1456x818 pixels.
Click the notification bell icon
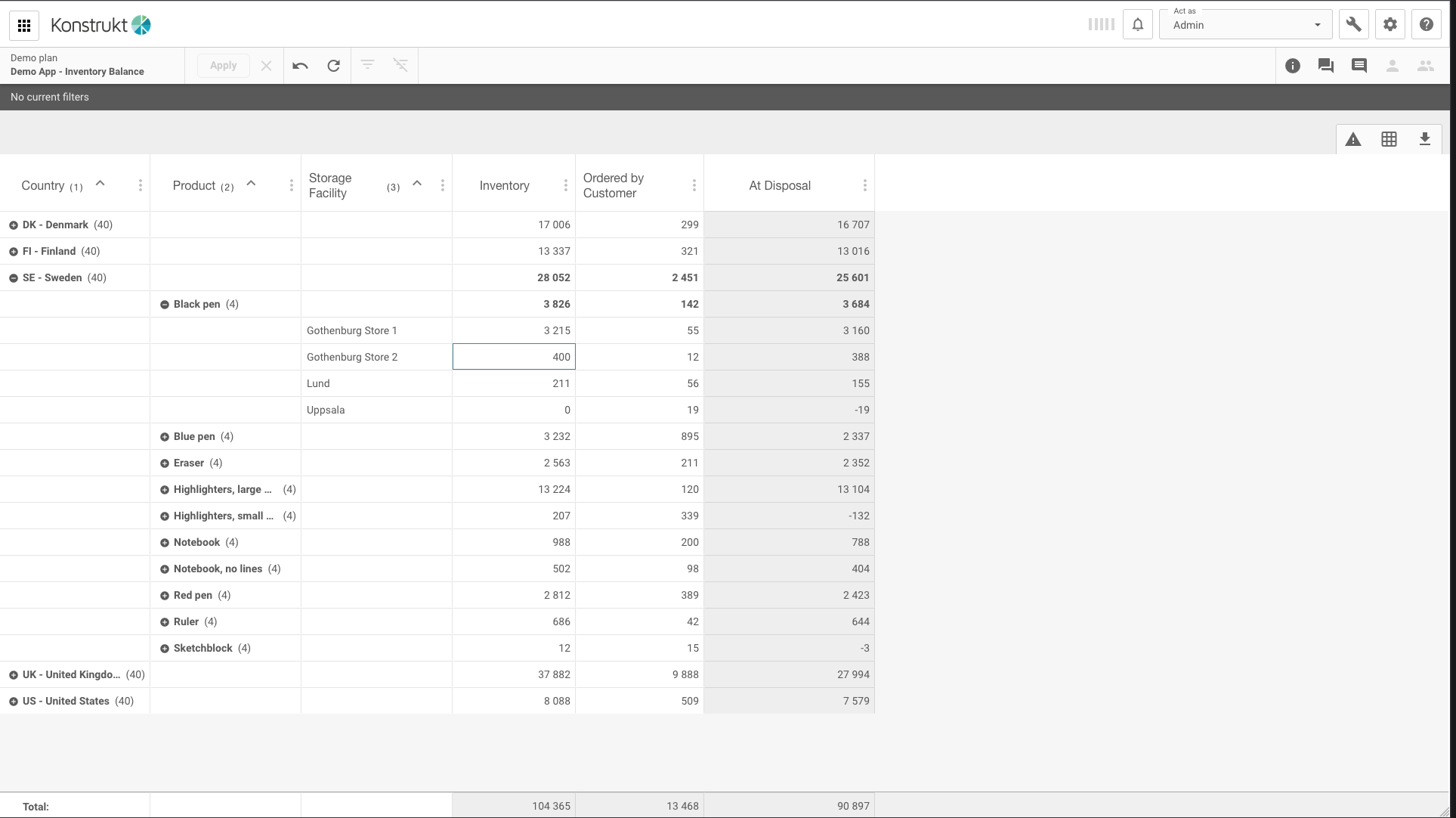point(1138,24)
